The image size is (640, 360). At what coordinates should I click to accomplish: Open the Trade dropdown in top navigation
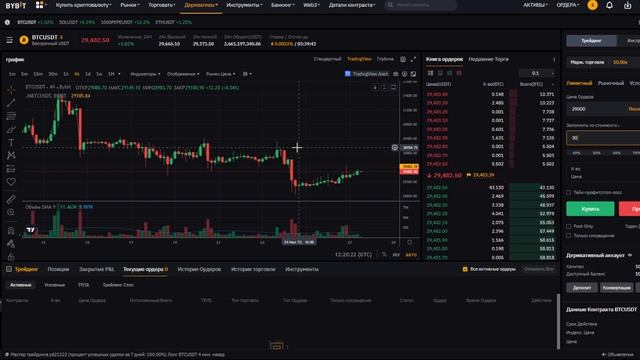coord(162,5)
